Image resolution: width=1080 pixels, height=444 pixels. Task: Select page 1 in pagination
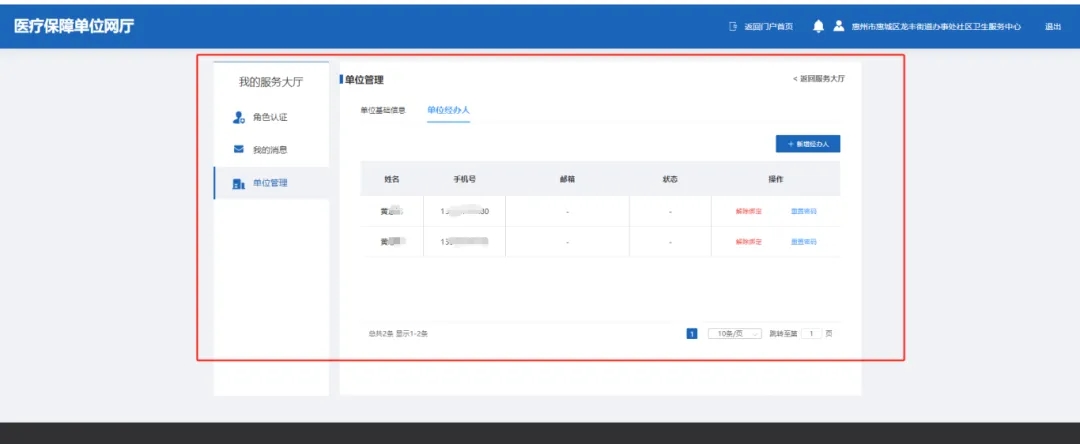click(691, 333)
